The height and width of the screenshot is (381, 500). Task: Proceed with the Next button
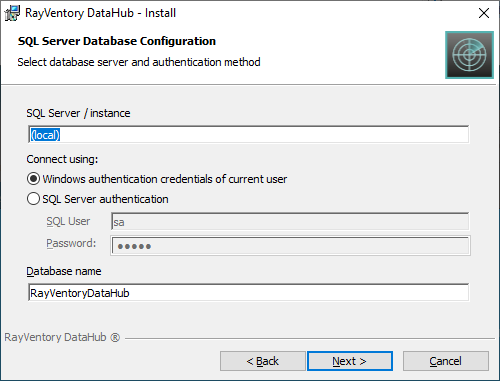pos(350,361)
